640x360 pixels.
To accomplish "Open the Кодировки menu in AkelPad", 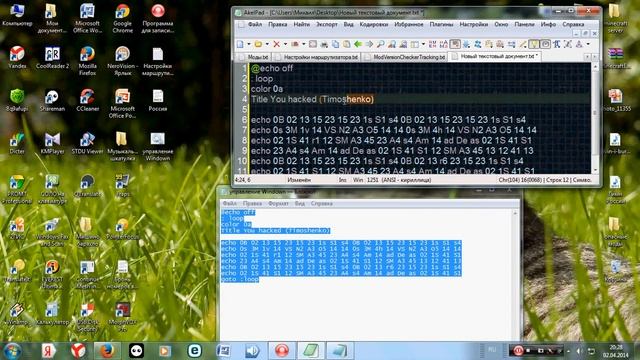I will (373, 24).
